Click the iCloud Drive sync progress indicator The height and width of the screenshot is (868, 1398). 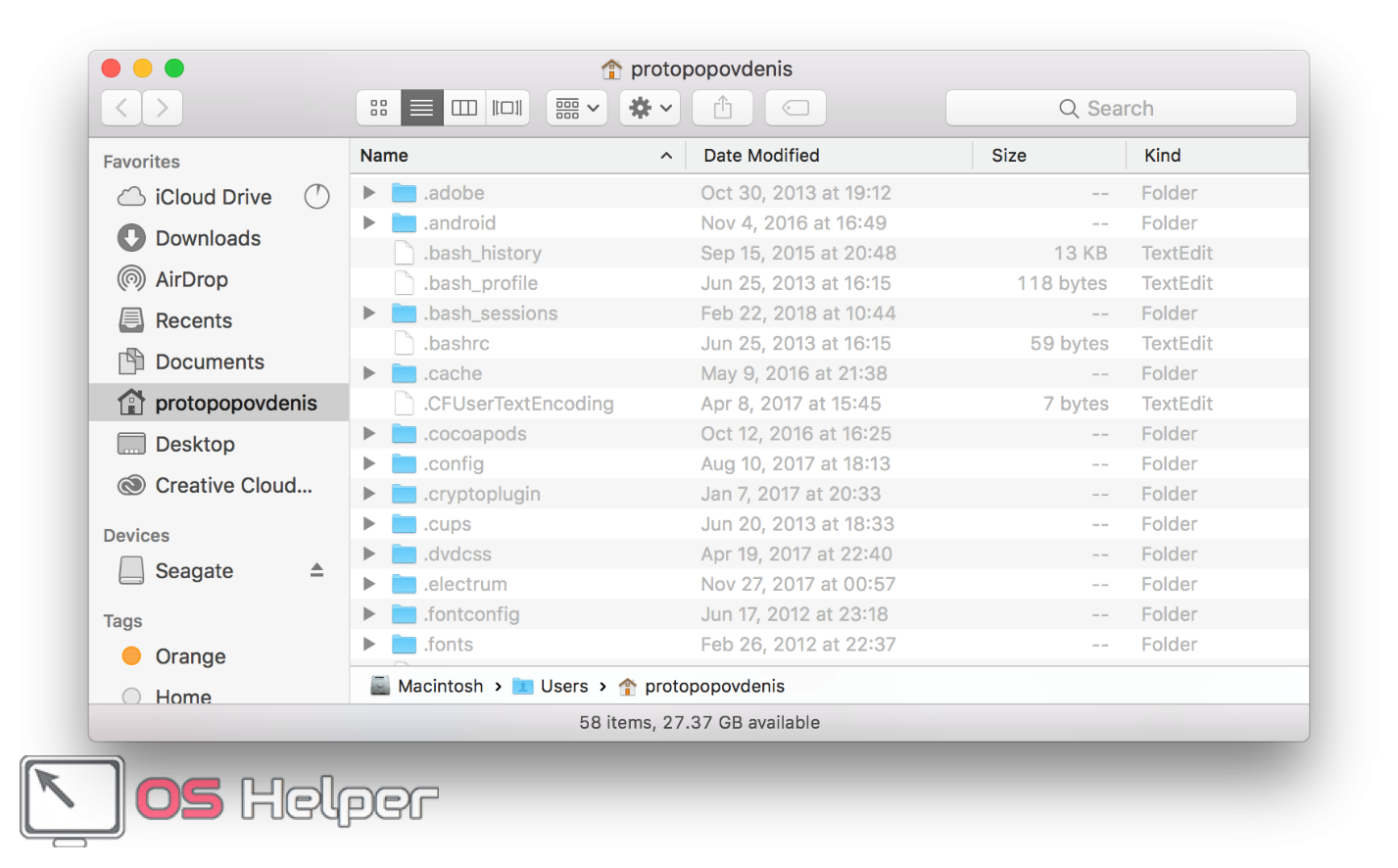point(316,197)
